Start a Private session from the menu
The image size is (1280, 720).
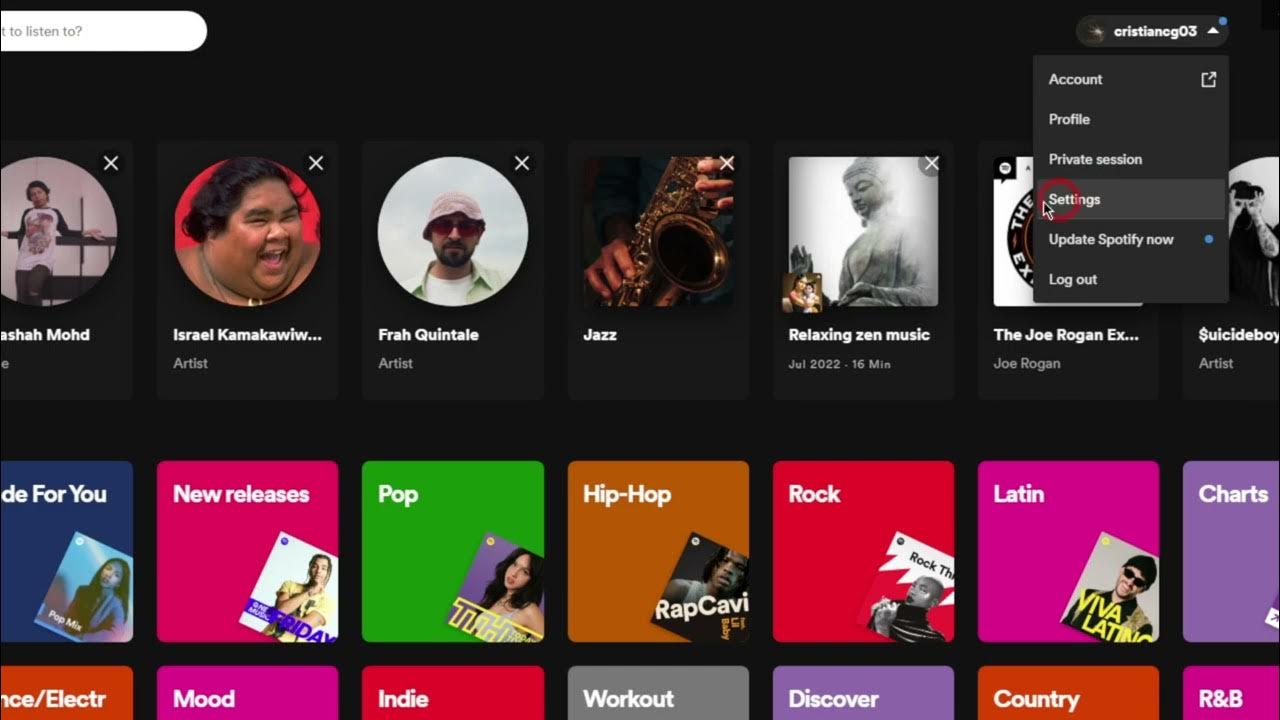pos(1130,159)
